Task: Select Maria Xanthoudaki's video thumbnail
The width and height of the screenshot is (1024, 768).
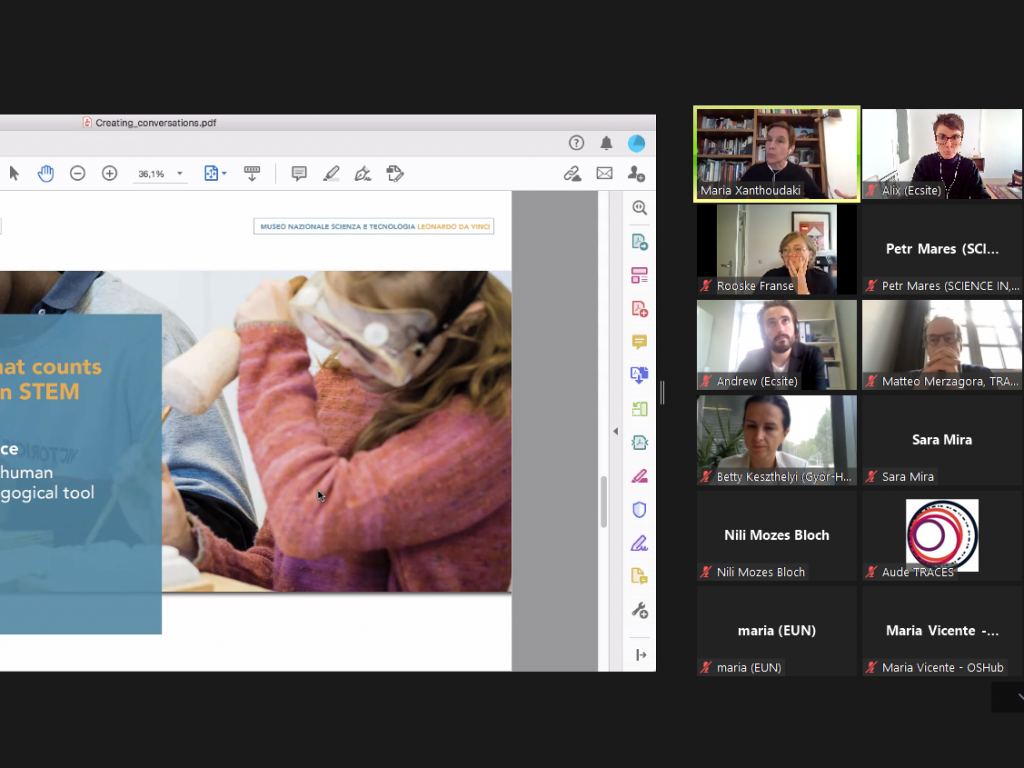Action: (776, 154)
